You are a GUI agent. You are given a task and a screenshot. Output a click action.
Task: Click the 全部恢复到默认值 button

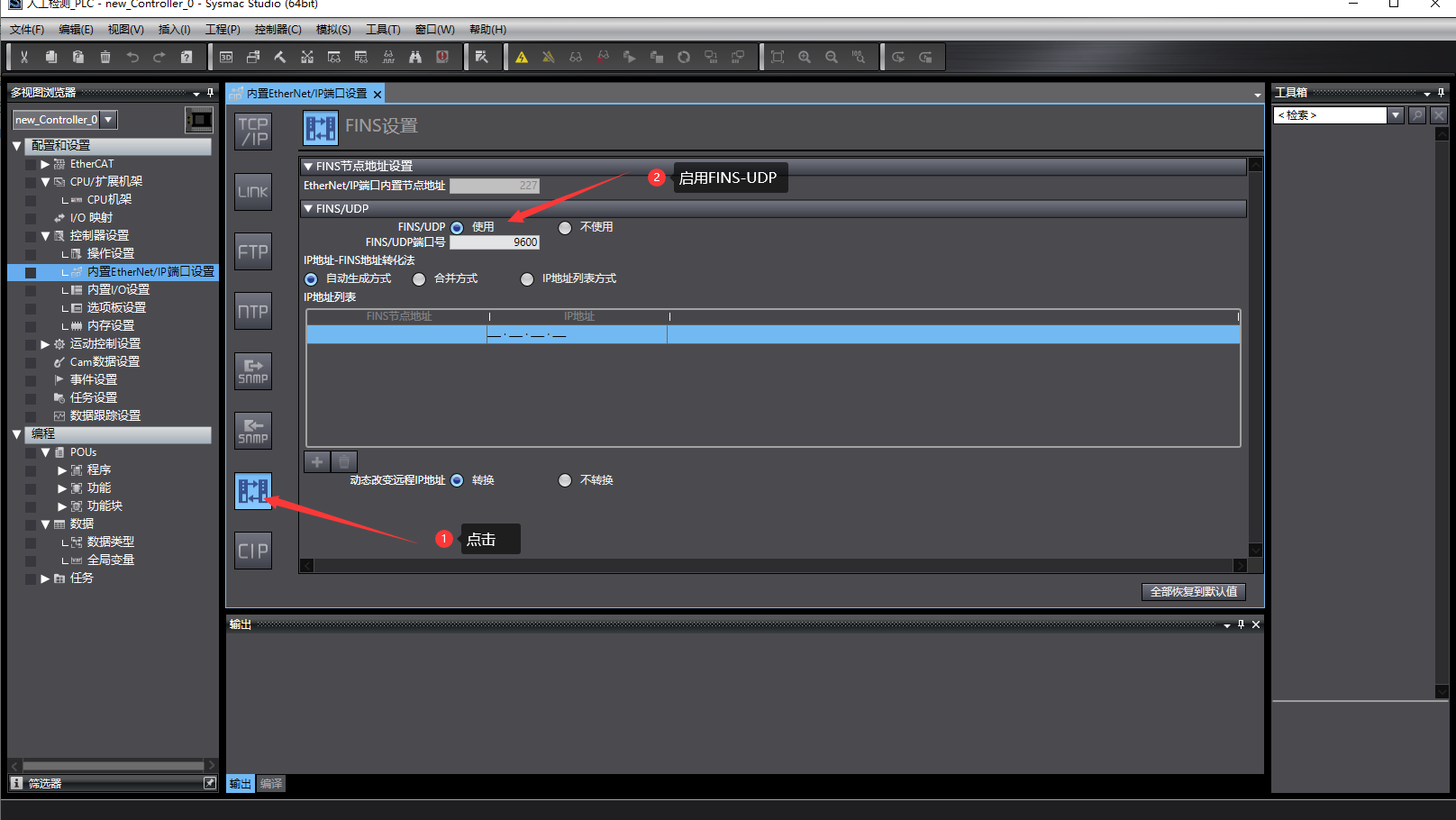pos(1193,592)
